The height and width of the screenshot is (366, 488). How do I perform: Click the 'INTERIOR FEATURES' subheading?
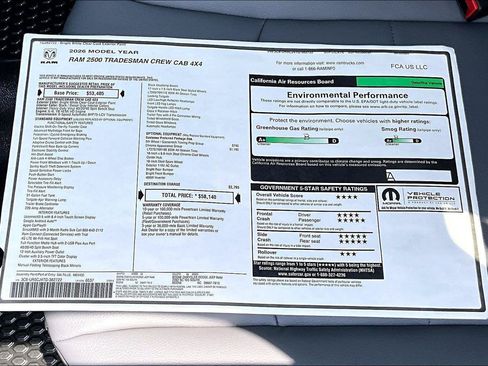54,212
